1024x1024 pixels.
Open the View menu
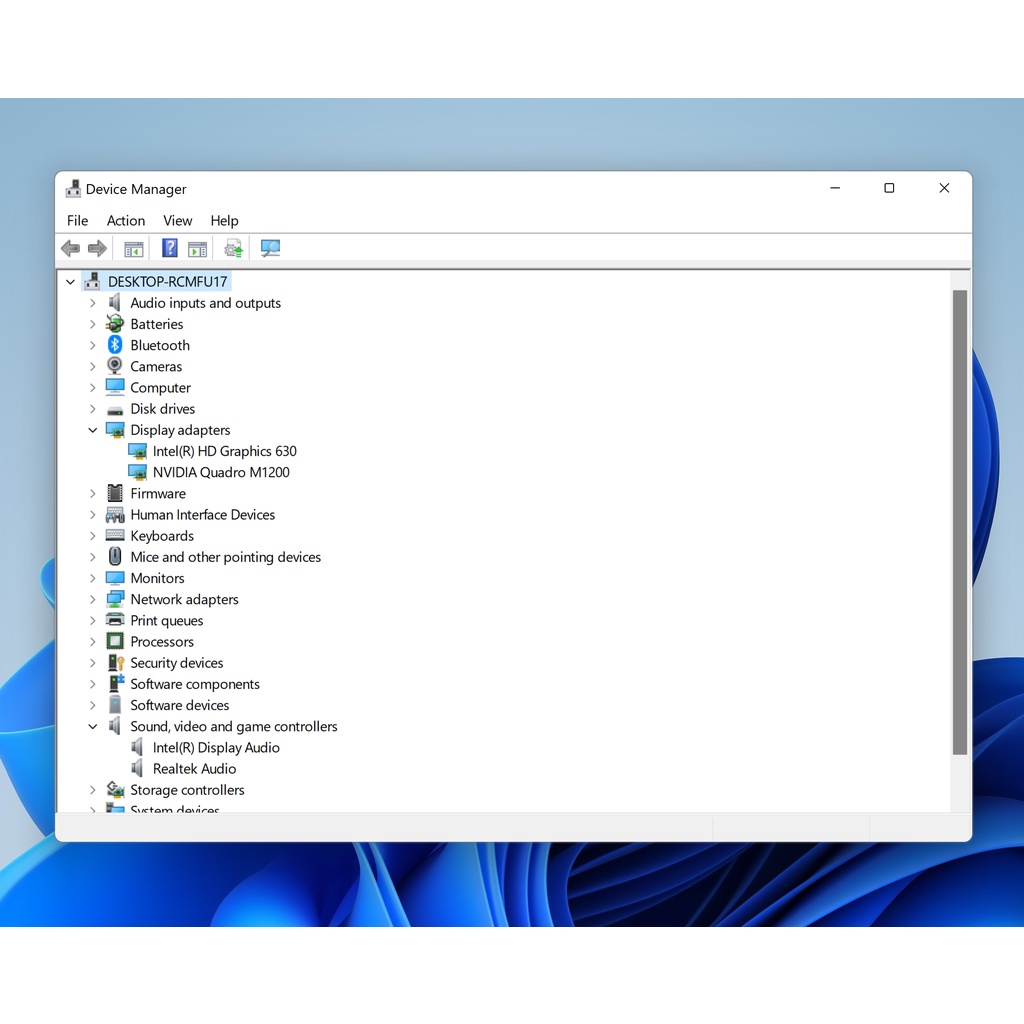coord(178,221)
